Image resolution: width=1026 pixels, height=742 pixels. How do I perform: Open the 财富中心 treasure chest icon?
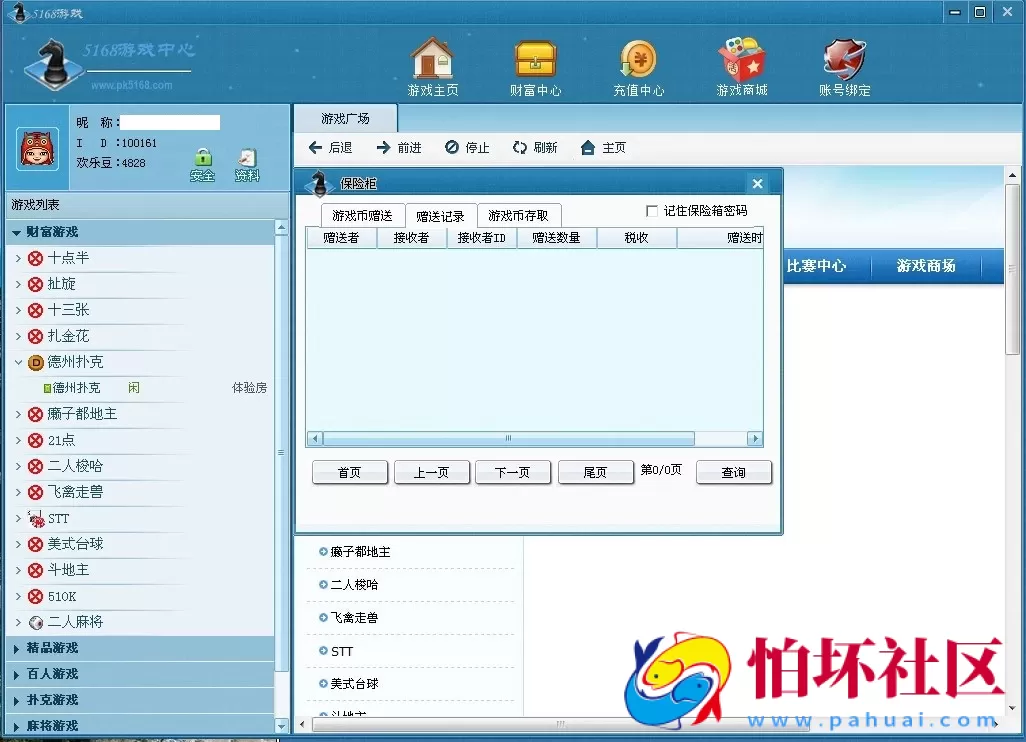[535, 60]
